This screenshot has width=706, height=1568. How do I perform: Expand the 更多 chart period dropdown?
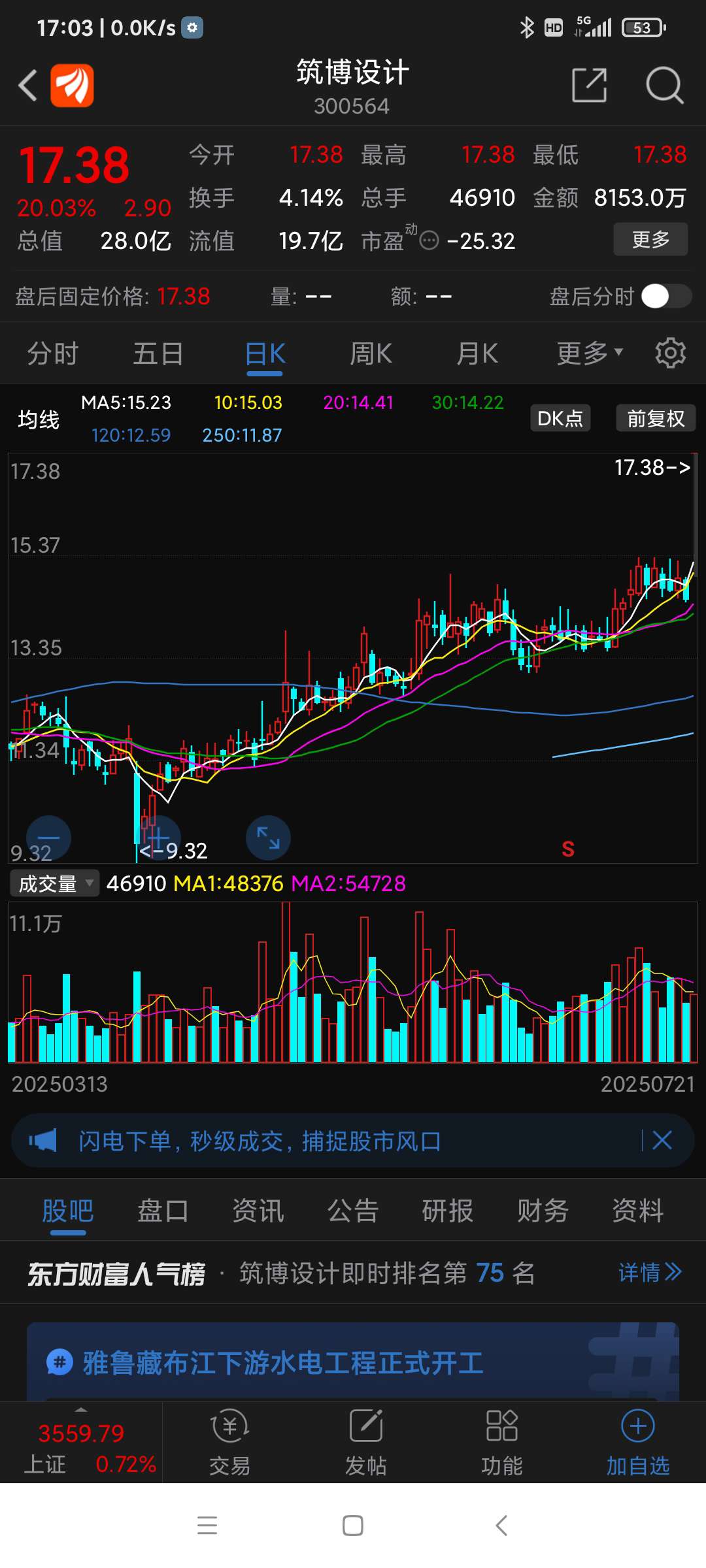point(590,353)
